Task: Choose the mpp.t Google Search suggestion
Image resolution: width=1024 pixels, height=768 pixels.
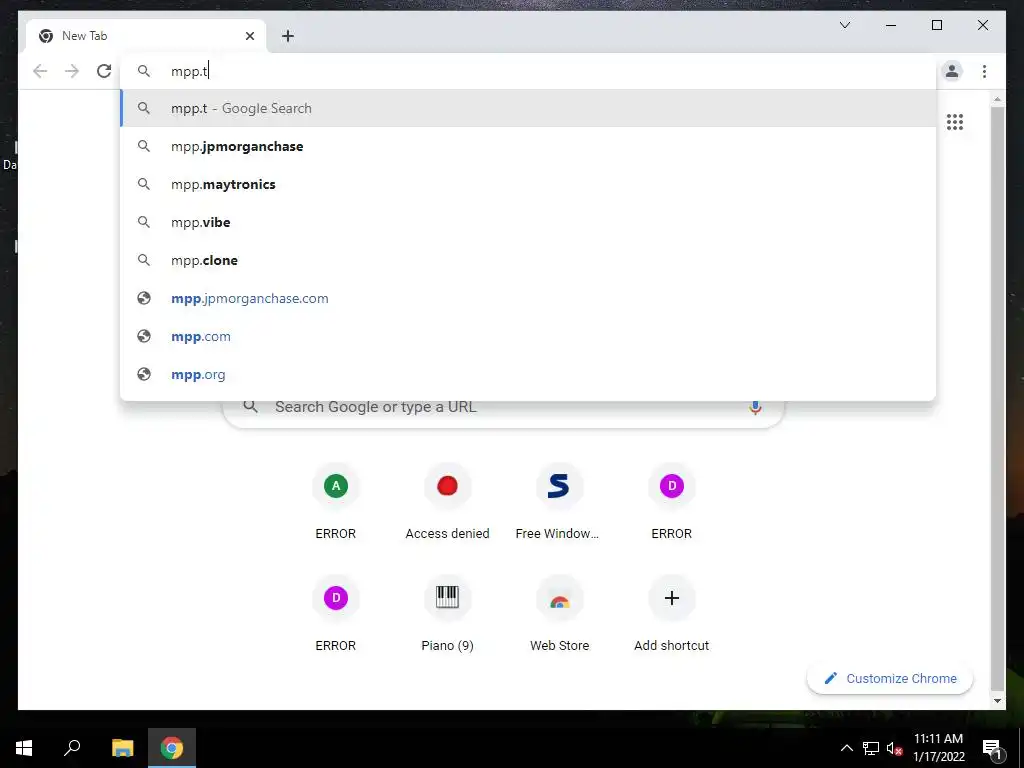Action: point(528,108)
